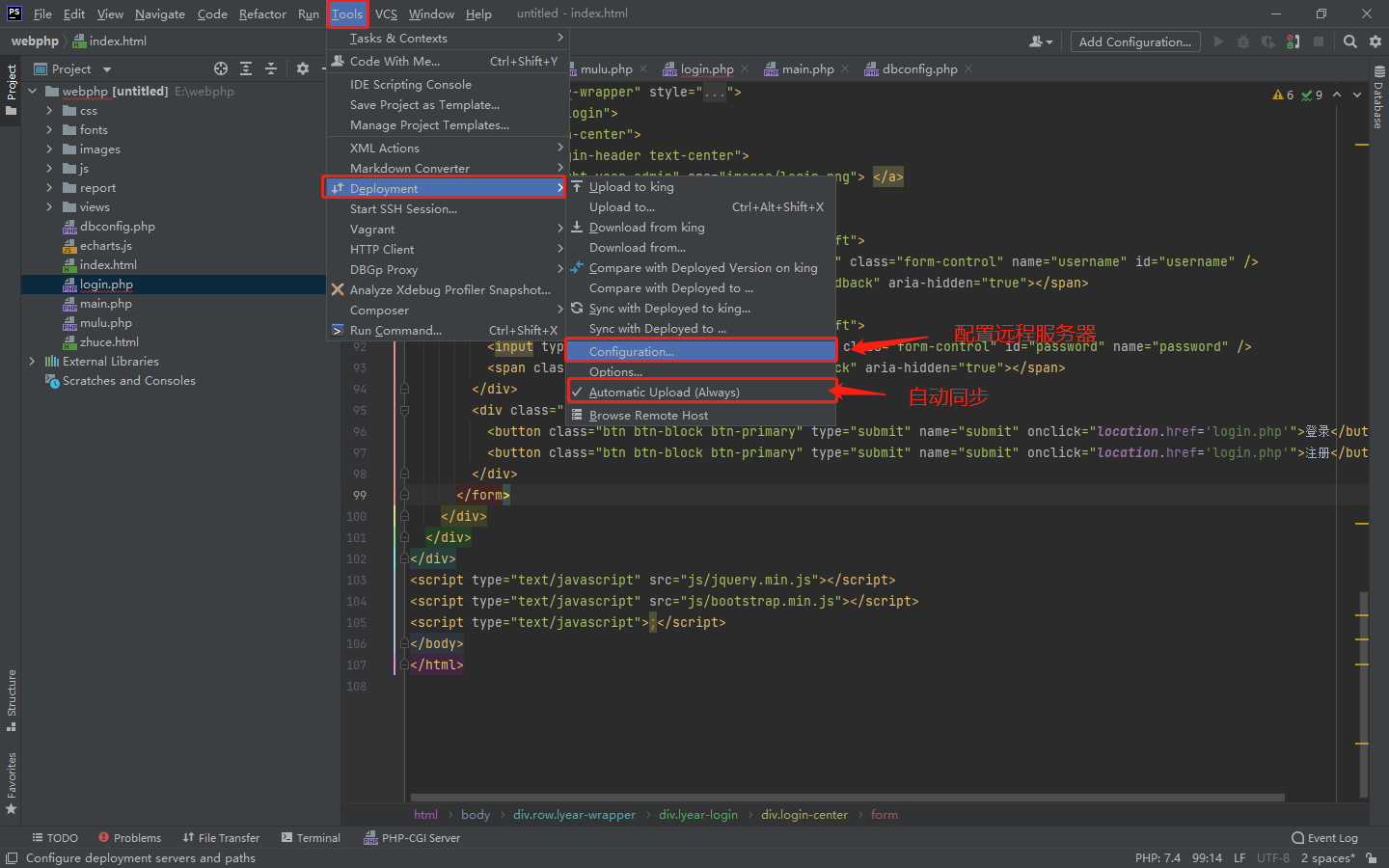Click the typos indicator showing 9
Viewport: 1389px width, 868px height.
[x=1312, y=95]
